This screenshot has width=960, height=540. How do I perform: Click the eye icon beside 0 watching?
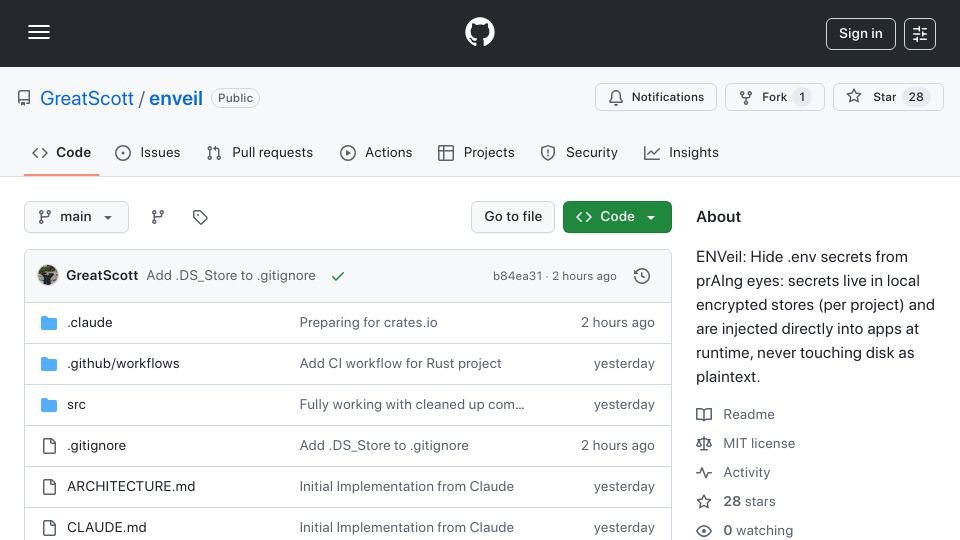click(x=704, y=531)
